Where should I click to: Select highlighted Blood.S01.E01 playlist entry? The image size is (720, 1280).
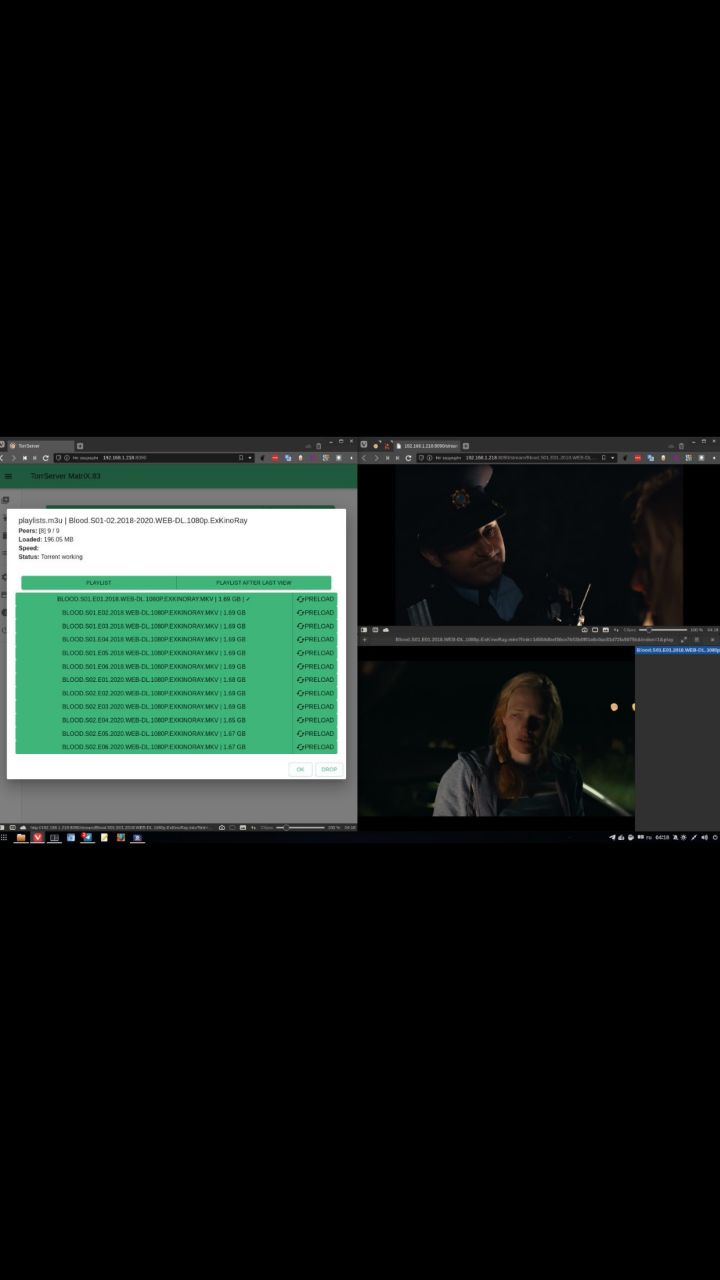click(x=678, y=650)
